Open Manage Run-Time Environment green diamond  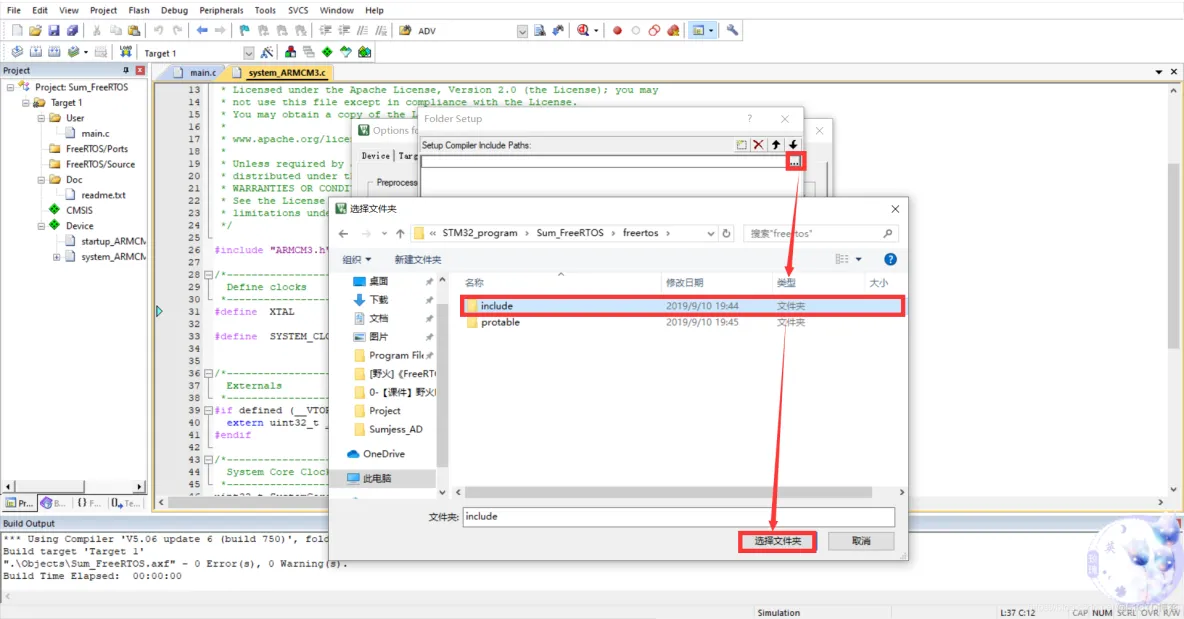click(x=327, y=52)
